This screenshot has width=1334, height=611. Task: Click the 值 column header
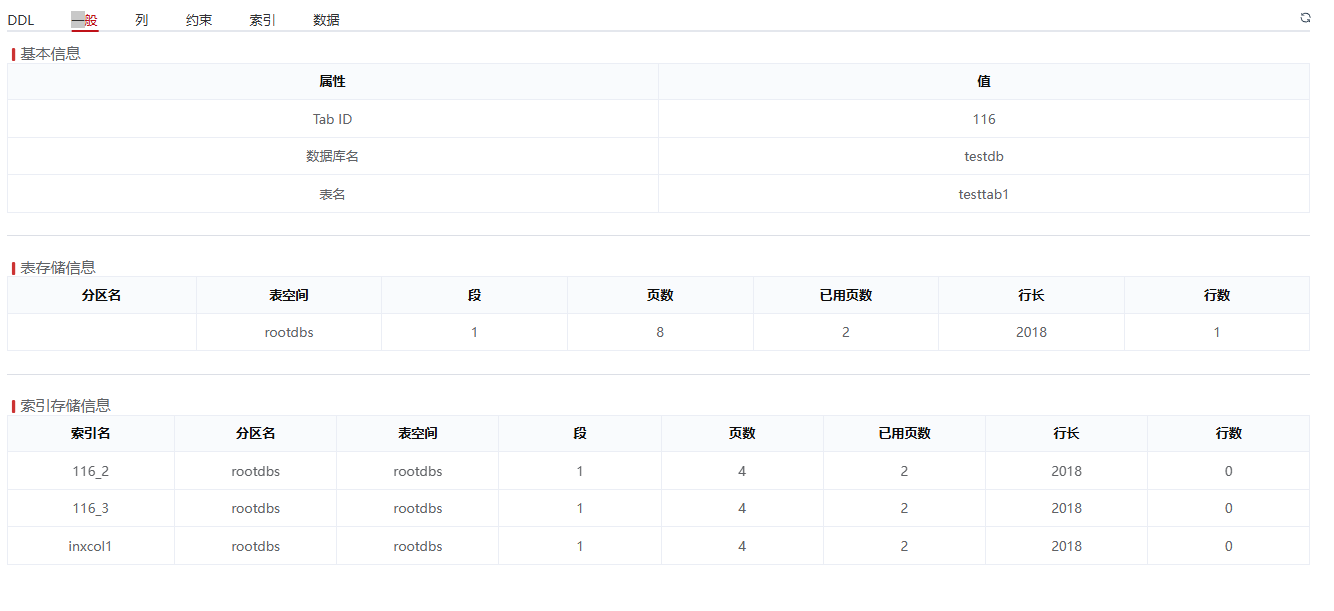[983, 82]
